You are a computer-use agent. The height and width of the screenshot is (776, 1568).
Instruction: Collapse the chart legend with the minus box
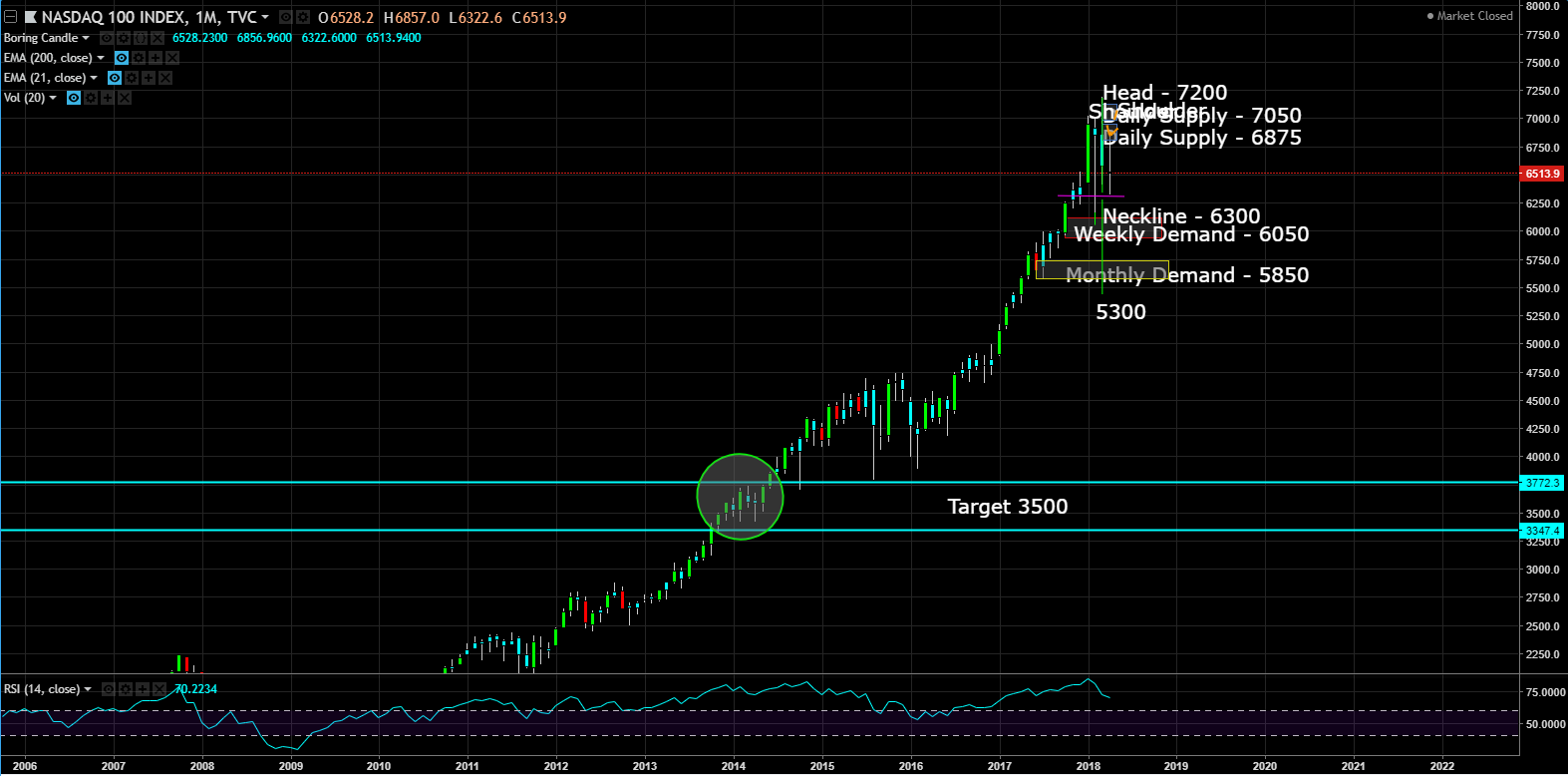click(11, 17)
